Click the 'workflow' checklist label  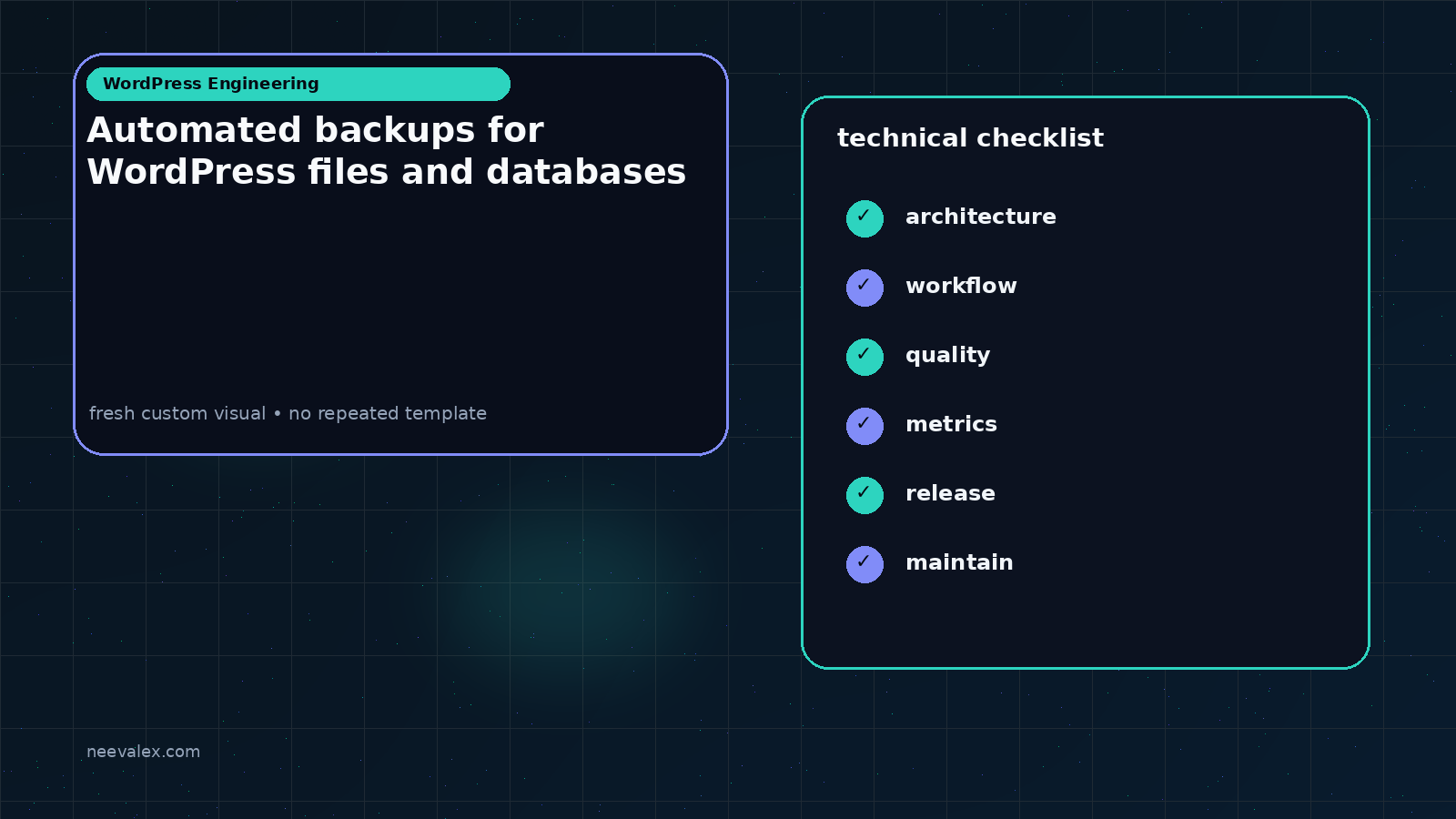click(x=961, y=286)
